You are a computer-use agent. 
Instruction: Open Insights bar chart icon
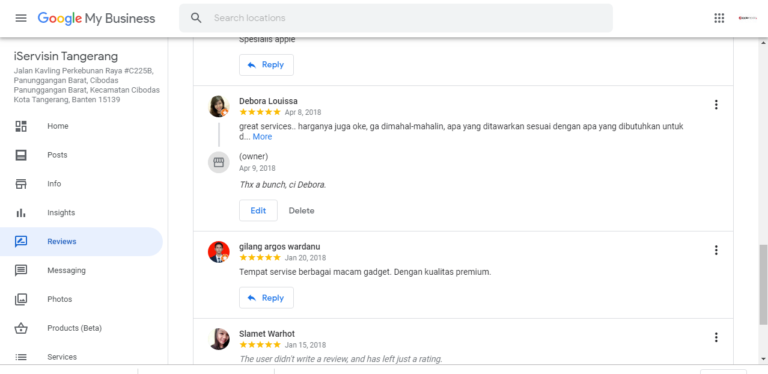21,213
